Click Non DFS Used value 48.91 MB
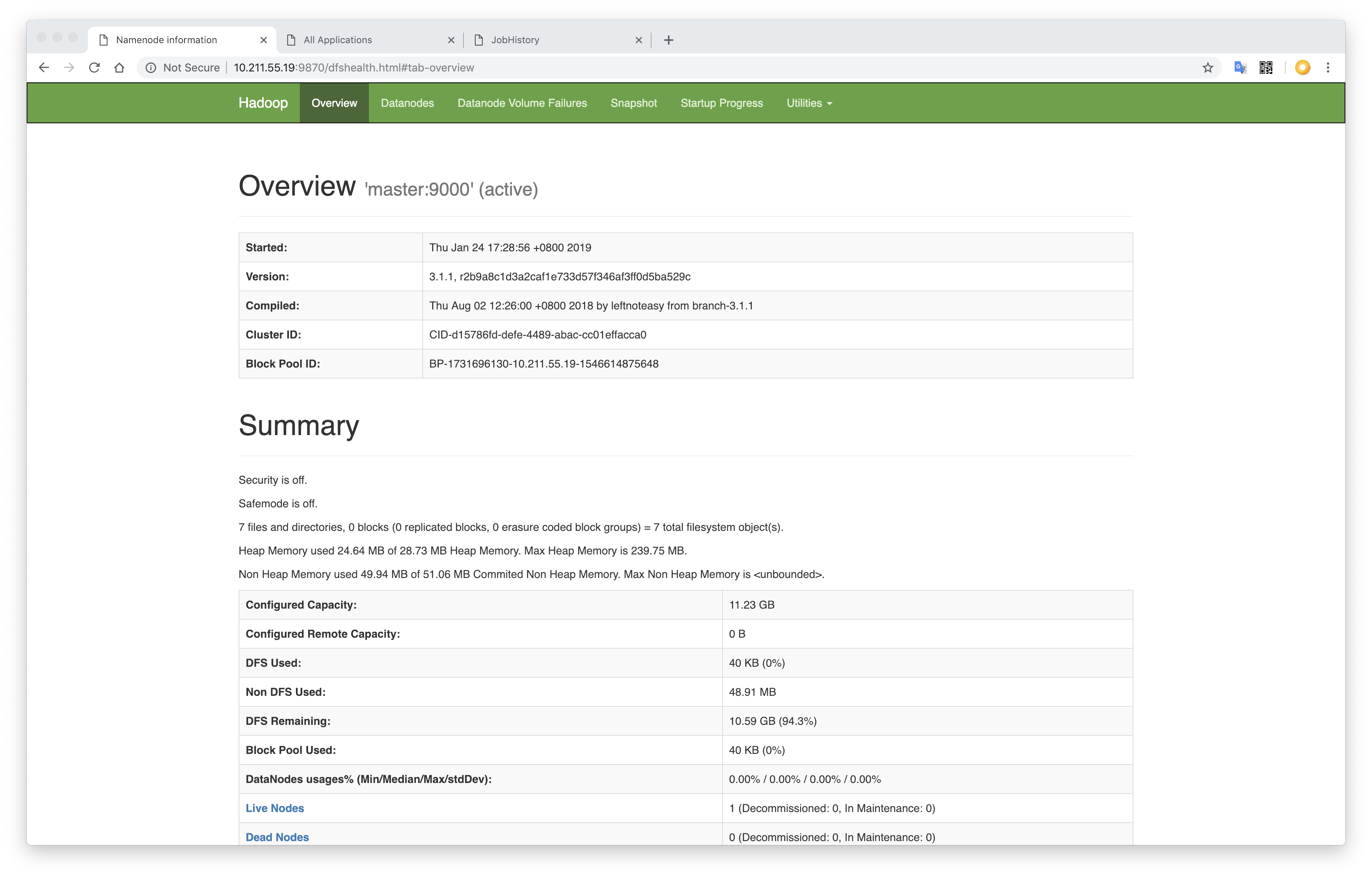The width and height of the screenshot is (1372, 878). [752, 692]
